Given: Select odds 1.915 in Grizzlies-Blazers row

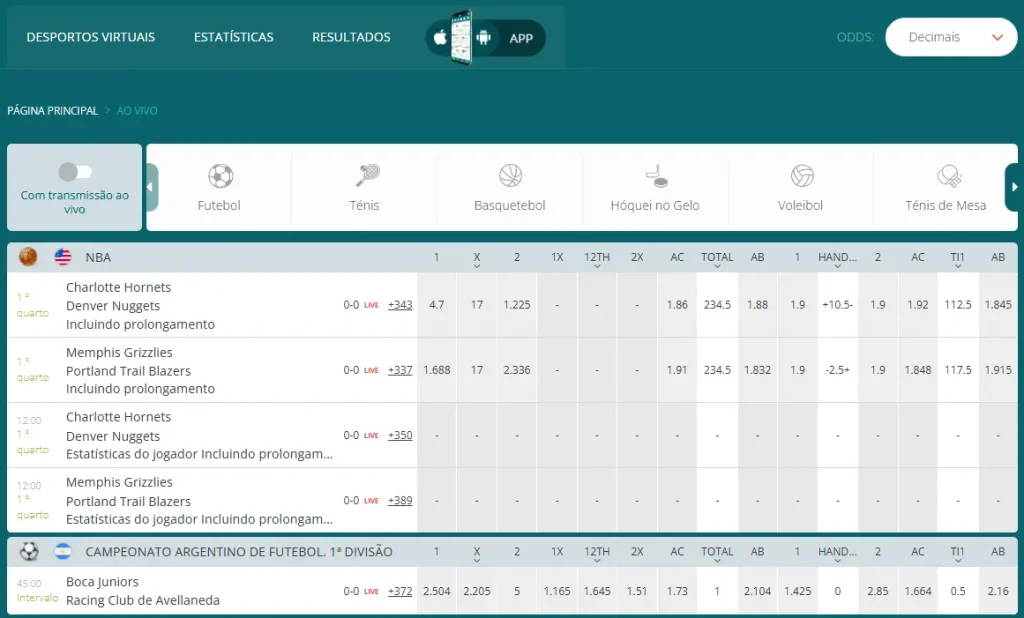Looking at the screenshot, I should click(998, 370).
